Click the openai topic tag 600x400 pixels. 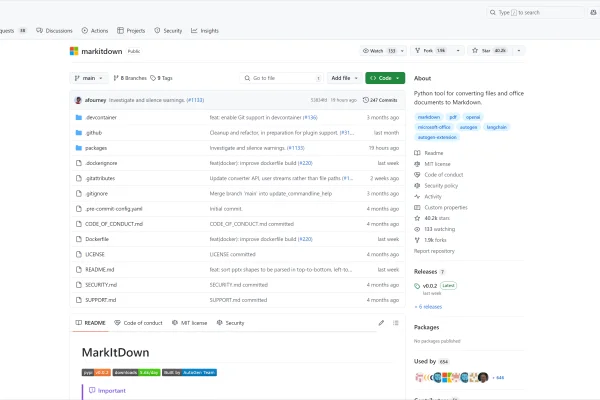(x=473, y=117)
